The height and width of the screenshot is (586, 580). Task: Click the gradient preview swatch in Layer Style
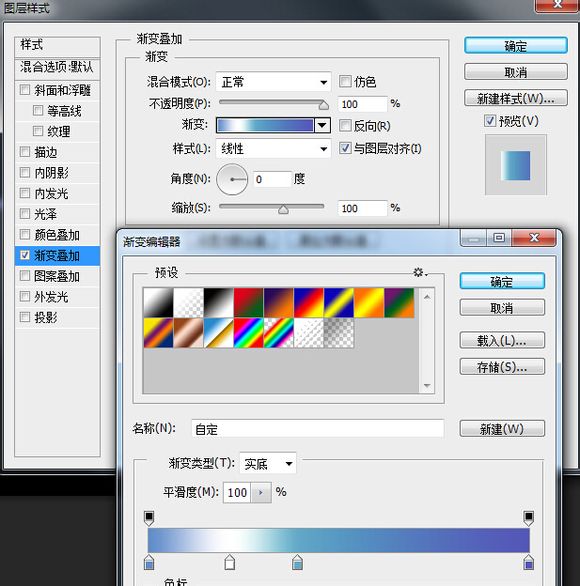(x=265, y=126)
